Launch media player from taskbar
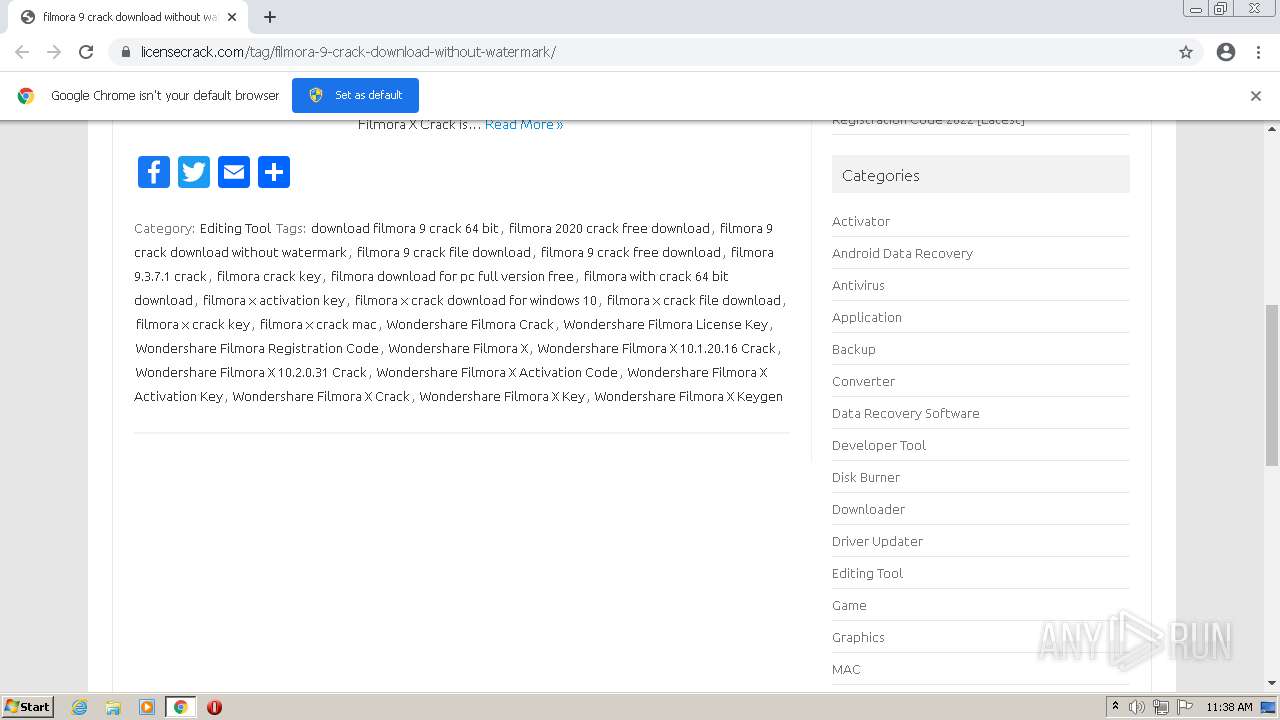Image resolution: width=1280 pixels, height=720 pixels. (x=147, y=707)
